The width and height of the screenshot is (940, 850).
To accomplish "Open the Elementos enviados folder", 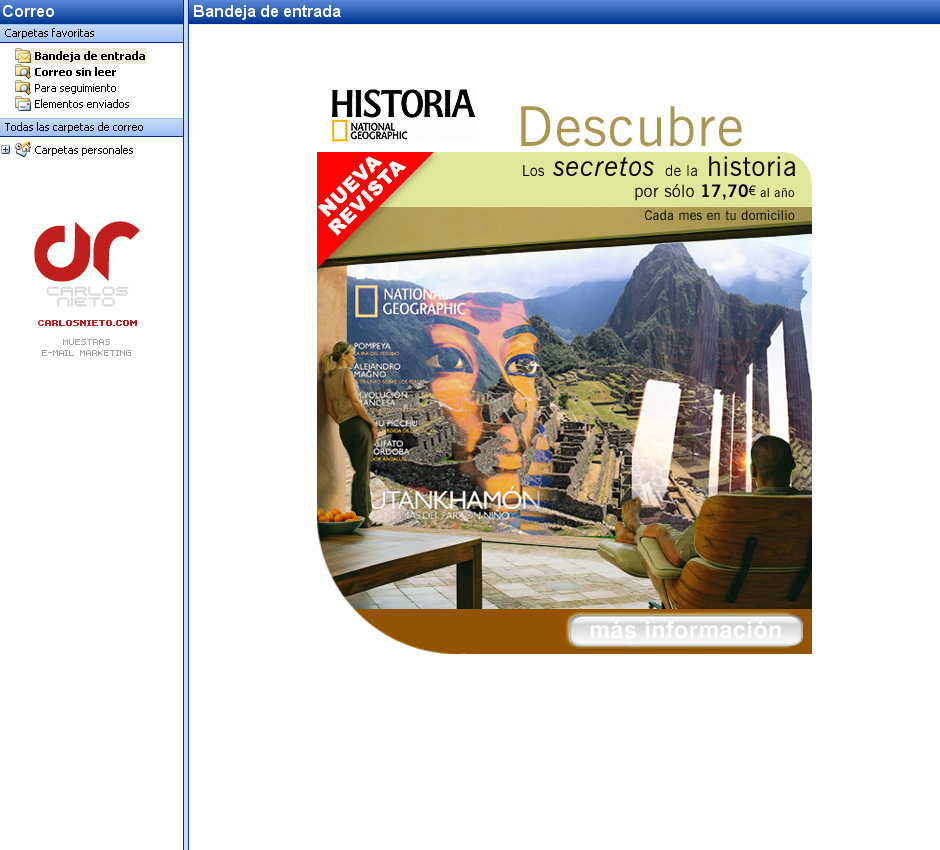I will click(x=82, y=104).
